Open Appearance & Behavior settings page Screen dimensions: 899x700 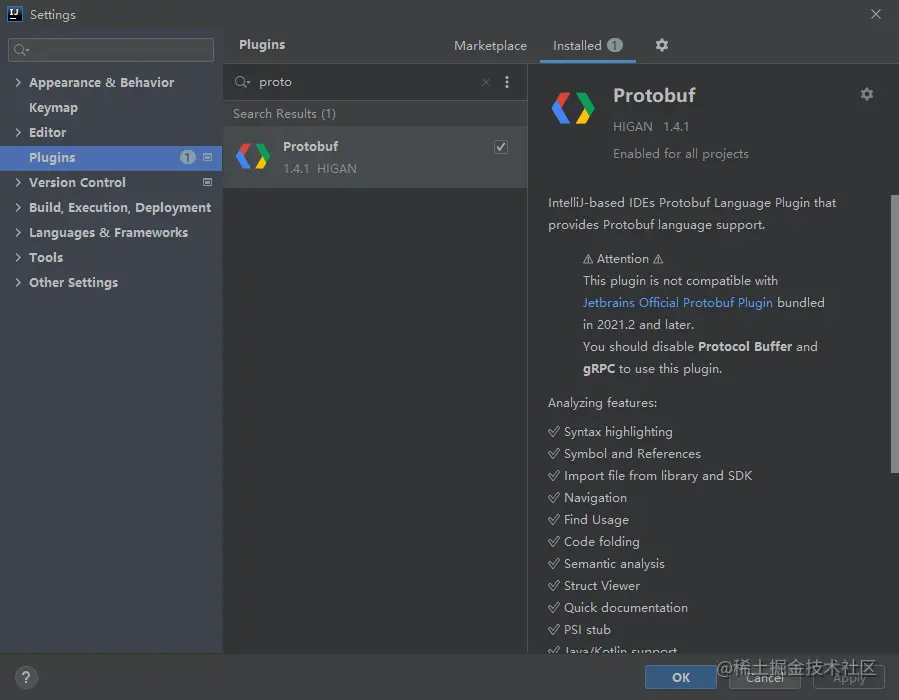coord(101,83)
